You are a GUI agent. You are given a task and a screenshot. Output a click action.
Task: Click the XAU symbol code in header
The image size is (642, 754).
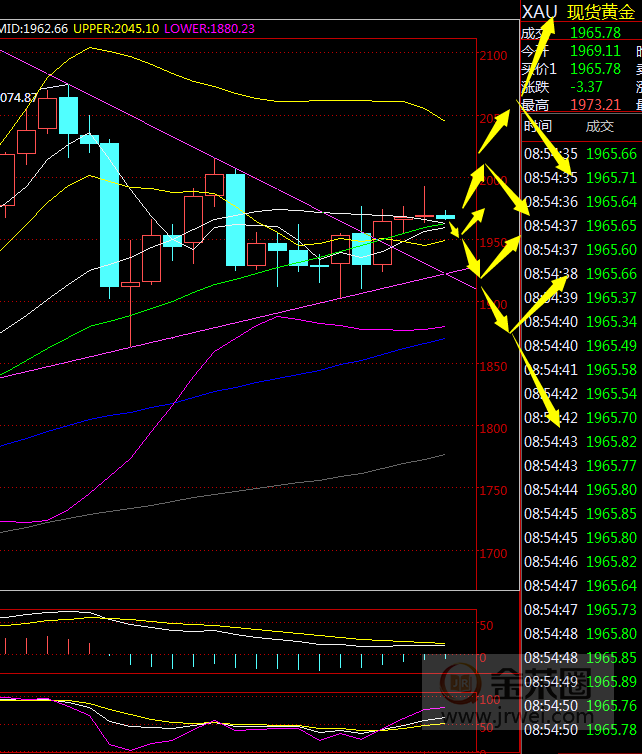(540, 12)
